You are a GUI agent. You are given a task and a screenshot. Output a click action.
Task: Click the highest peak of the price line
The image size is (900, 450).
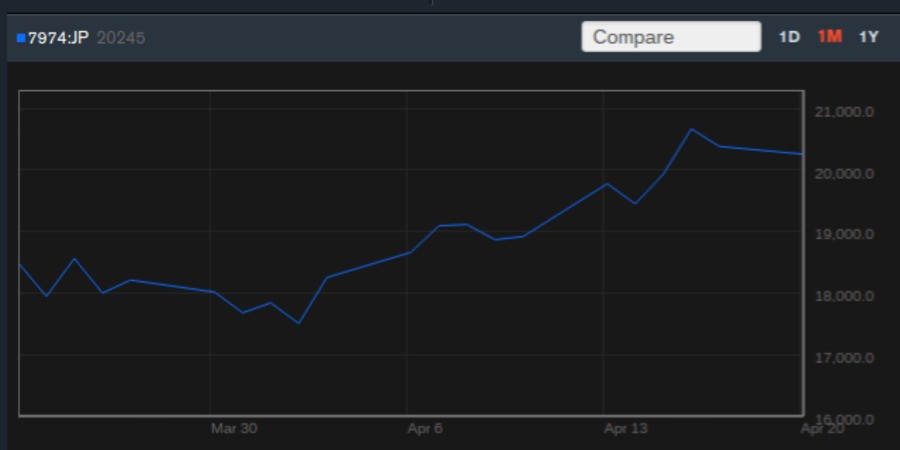[x=691, y=129]
